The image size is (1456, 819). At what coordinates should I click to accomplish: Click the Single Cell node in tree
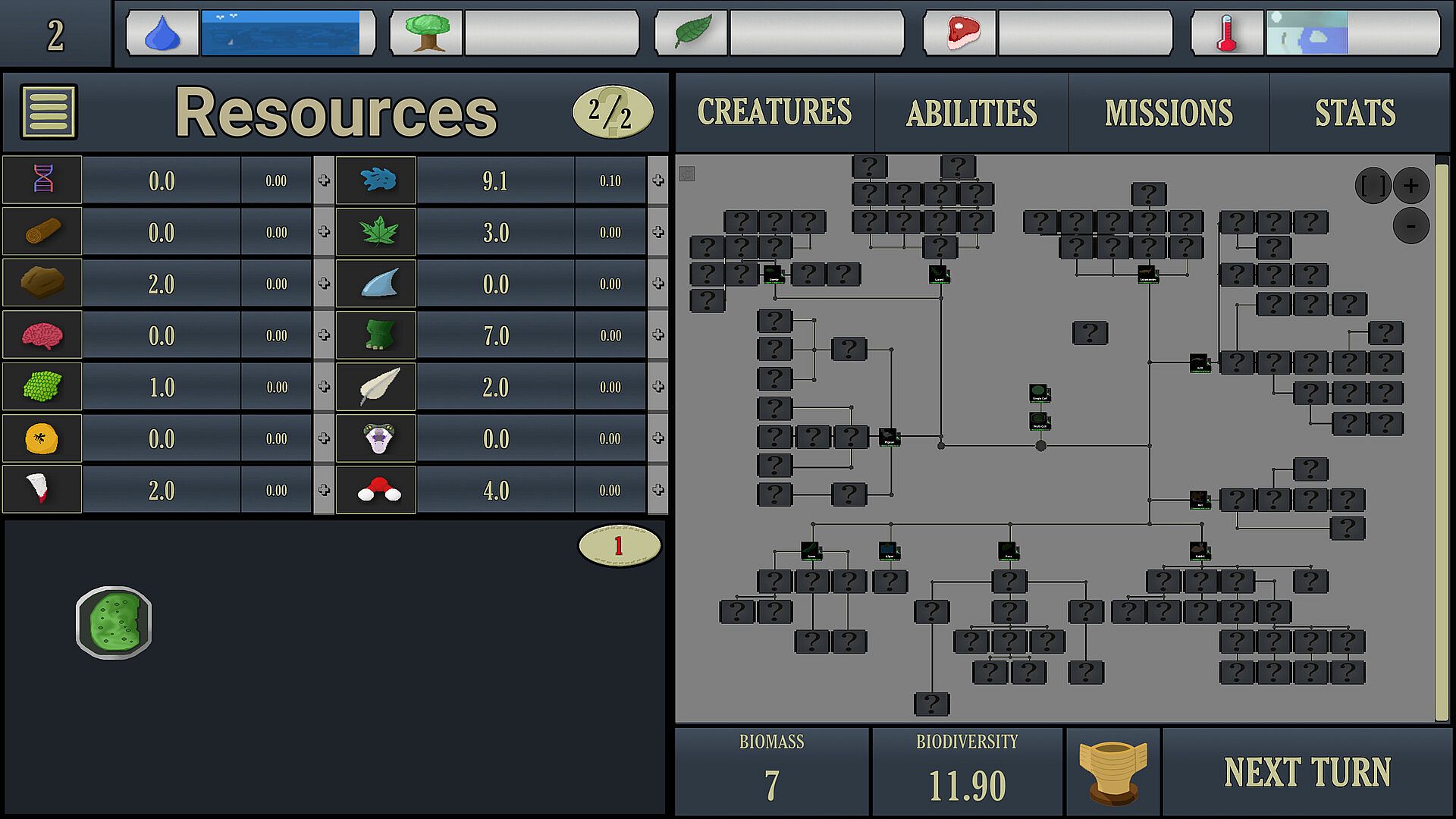click(1040, 393)
